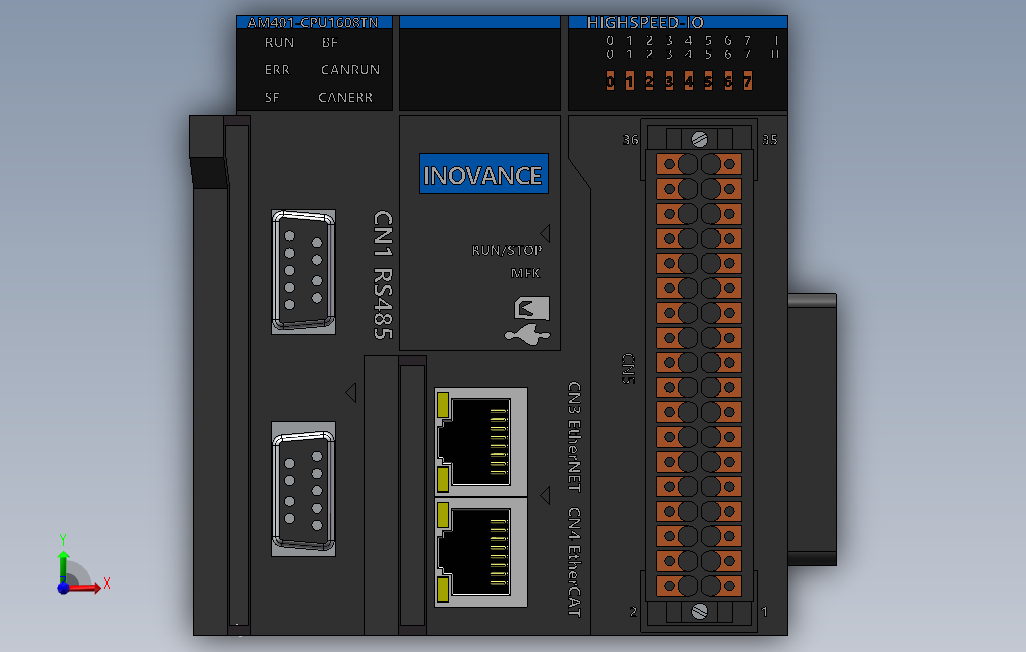Image resolution: width=1026 pixels, height=652 pixels.
Task: Click the arrow marker beside the RUN/STOP switch
Action: [x=546, y=231]
